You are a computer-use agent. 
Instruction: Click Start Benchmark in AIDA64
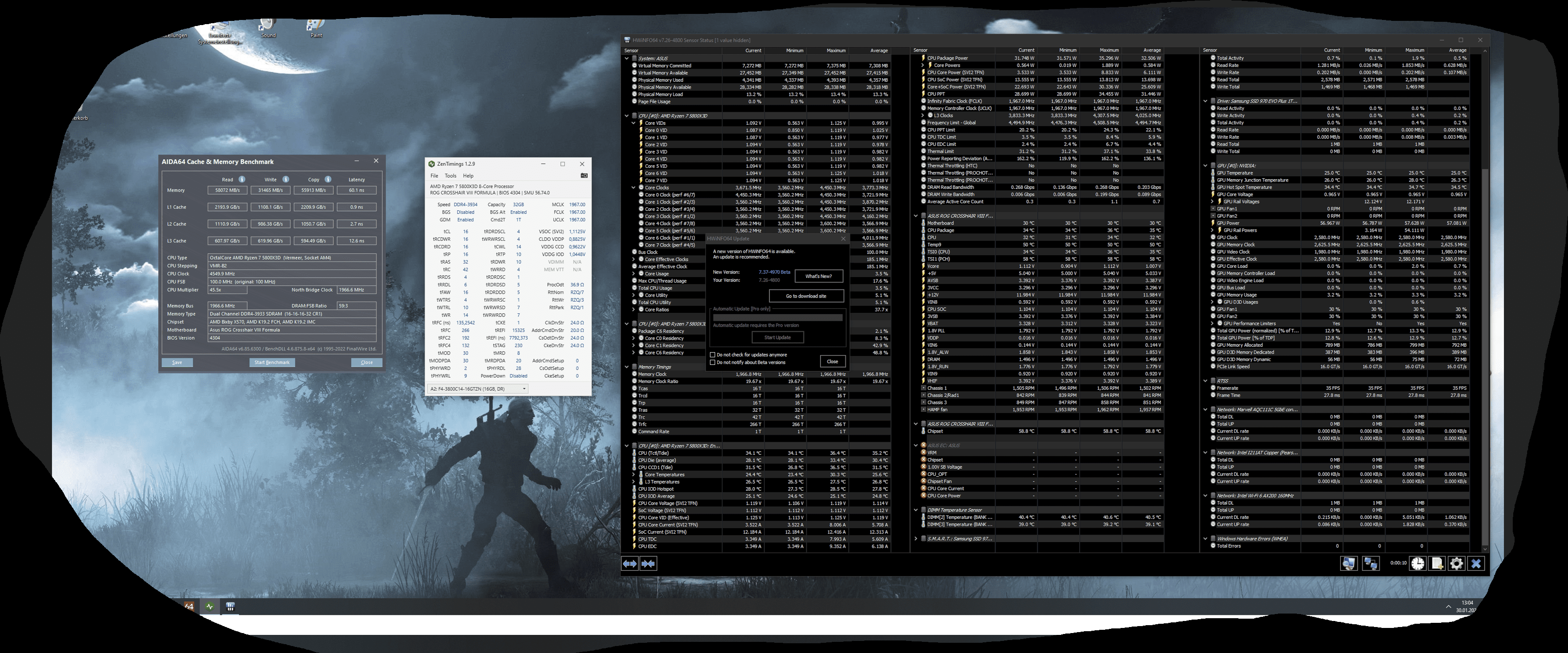point(272,363)
